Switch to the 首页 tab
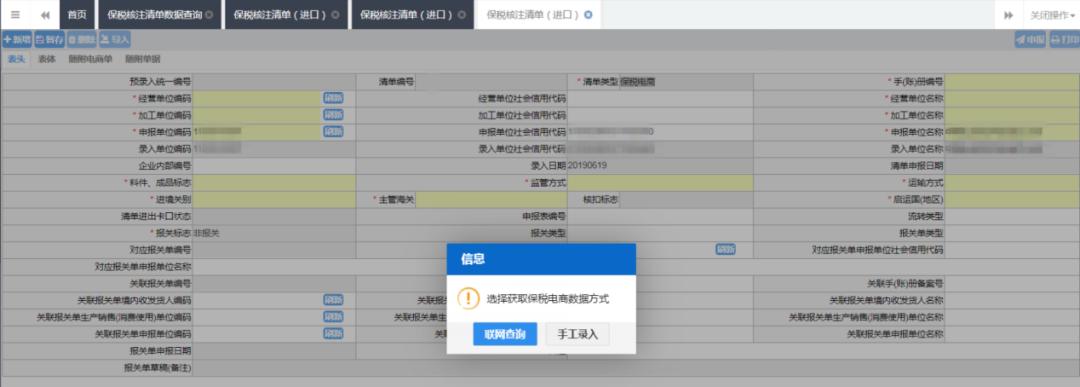 [77, 14]
